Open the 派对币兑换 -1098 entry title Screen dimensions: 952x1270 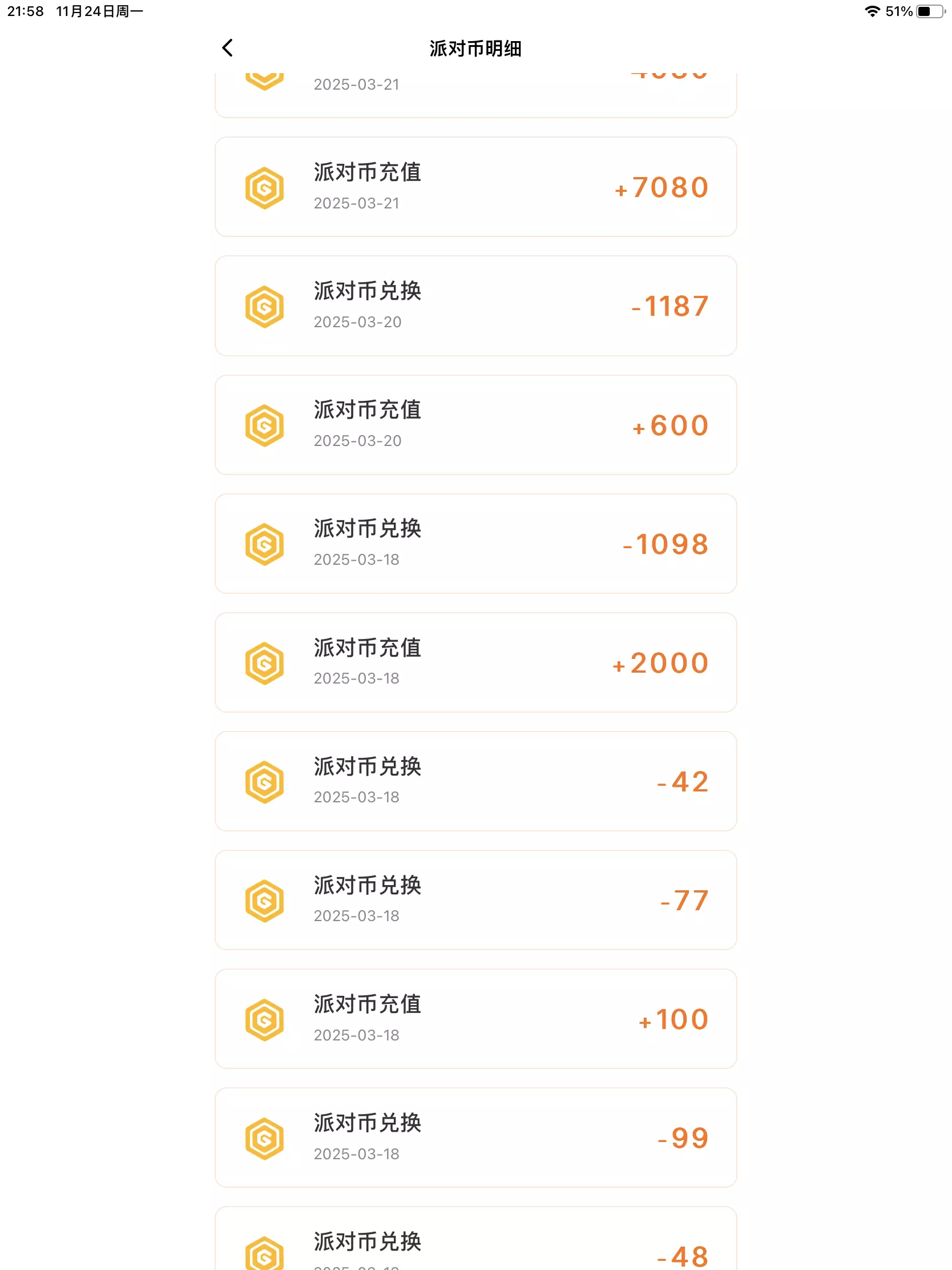tap(367, 529)
